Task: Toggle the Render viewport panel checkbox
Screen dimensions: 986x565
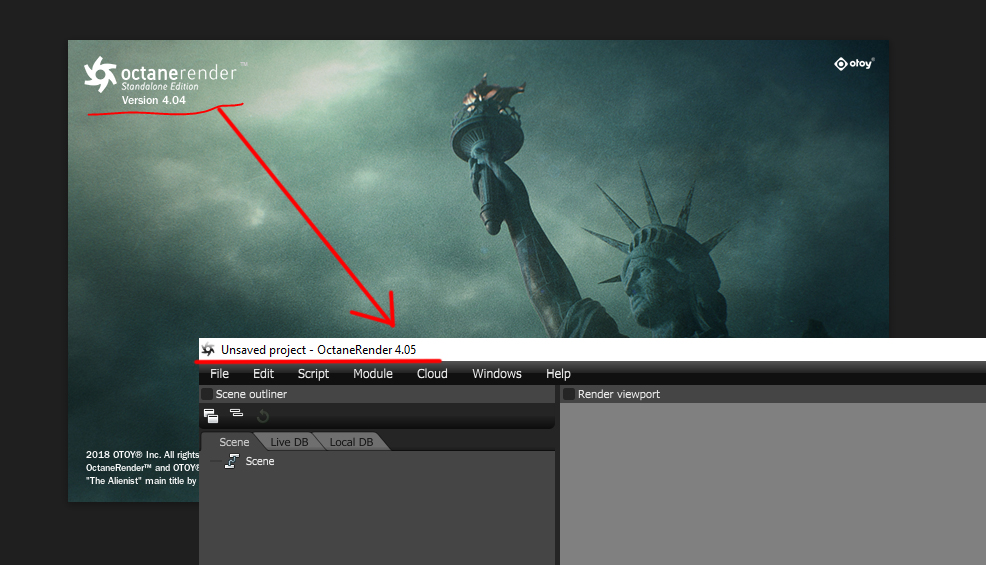Action: tap(569, 394)
